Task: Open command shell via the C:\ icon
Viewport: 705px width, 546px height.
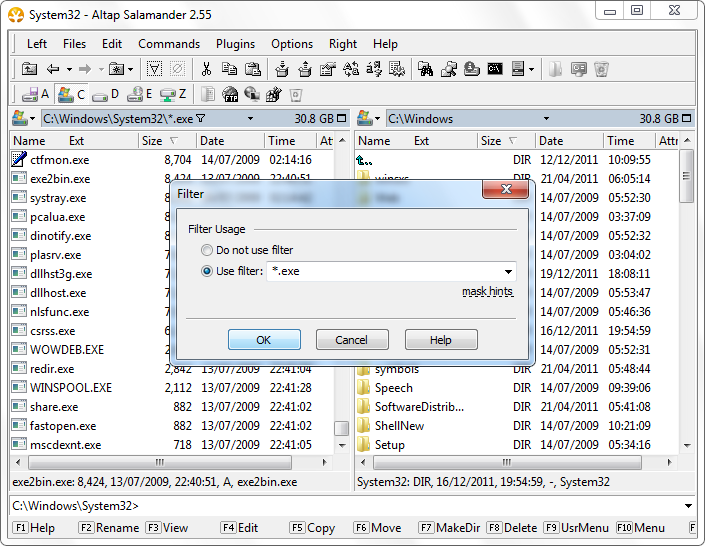Action: [495, 69]
